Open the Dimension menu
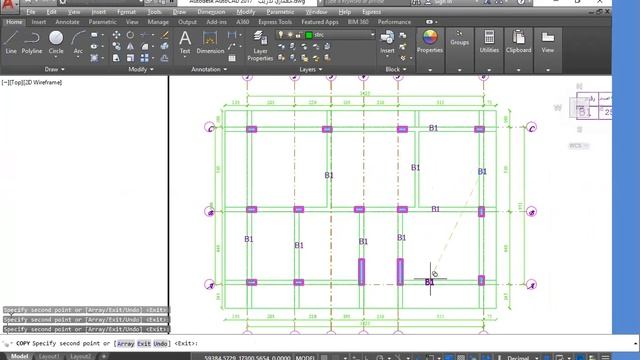 (211, 12)
